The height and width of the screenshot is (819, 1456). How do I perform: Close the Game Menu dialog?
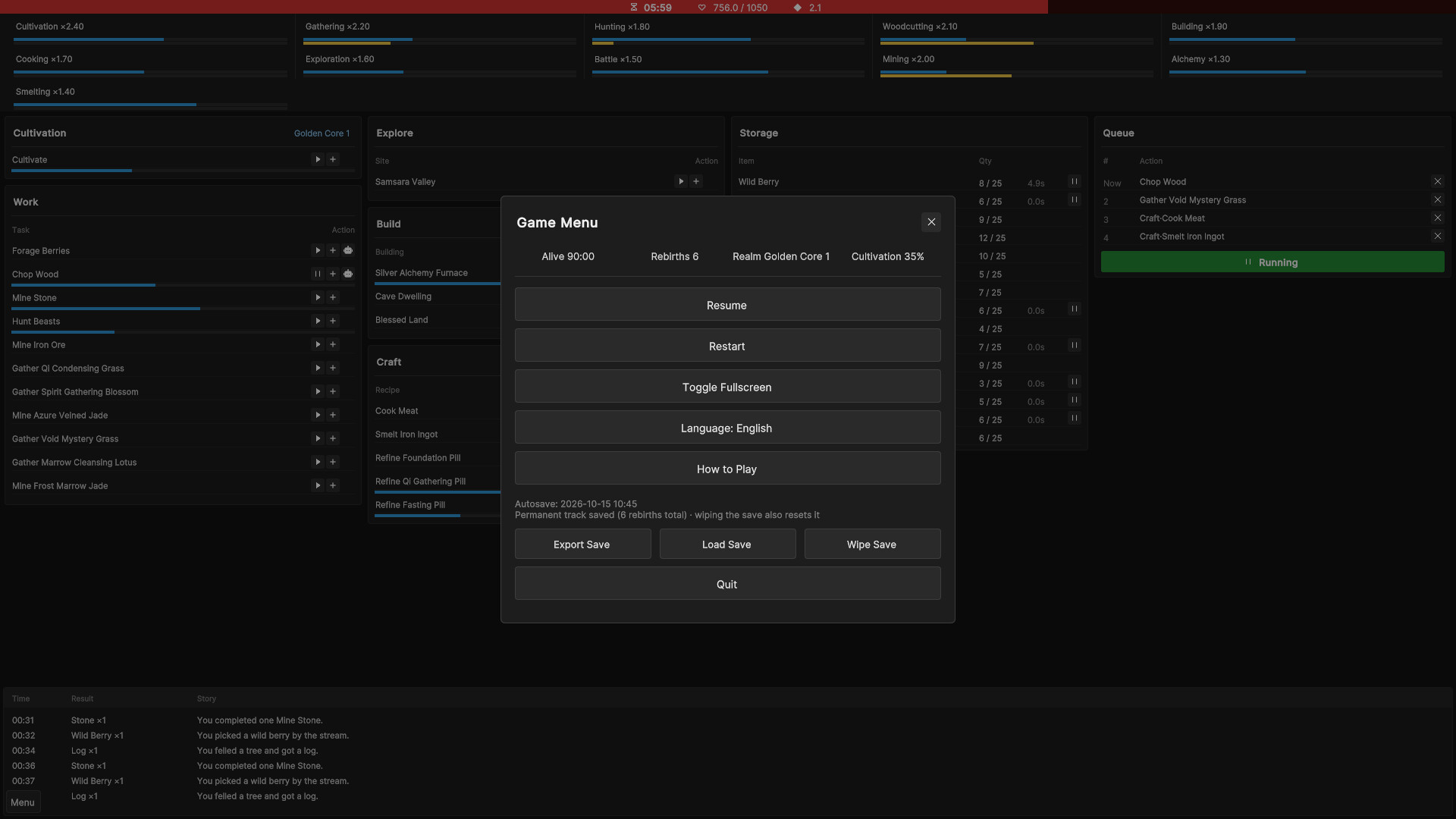click(931, 222)
